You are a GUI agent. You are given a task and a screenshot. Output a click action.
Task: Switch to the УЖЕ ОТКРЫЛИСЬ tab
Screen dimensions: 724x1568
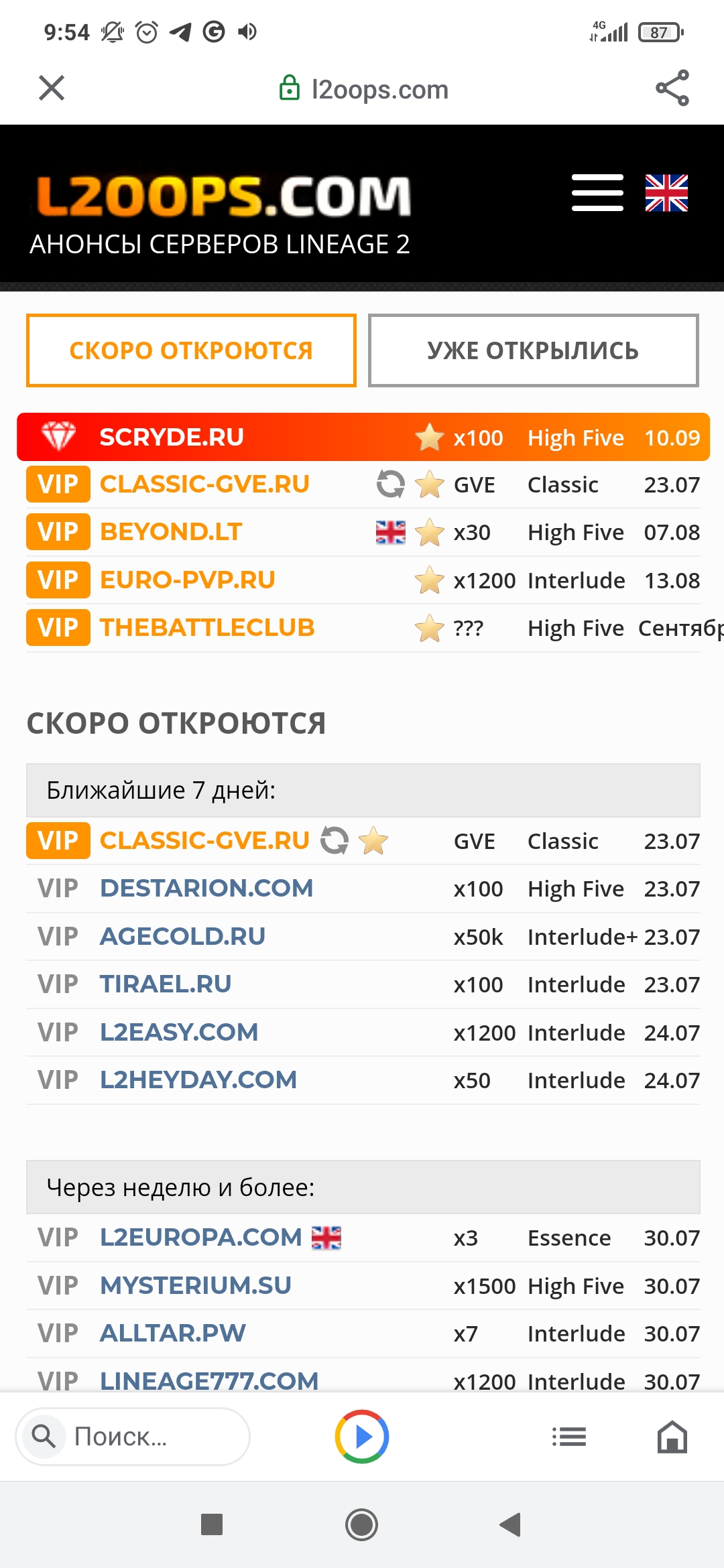534,350
